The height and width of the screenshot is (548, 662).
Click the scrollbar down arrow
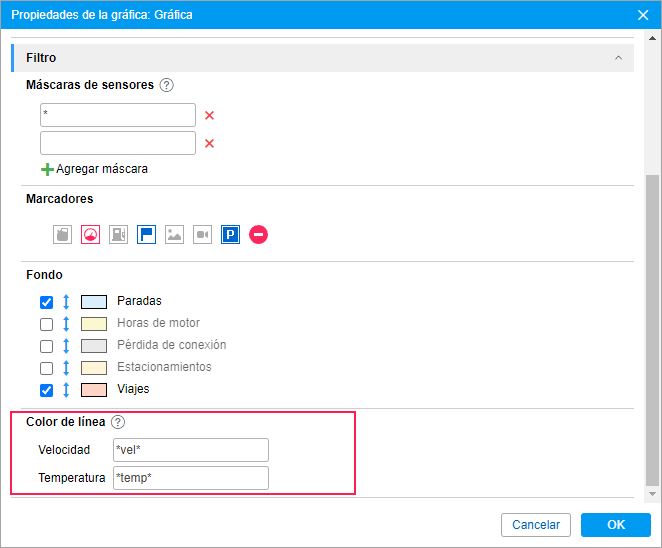pos(652,494)
